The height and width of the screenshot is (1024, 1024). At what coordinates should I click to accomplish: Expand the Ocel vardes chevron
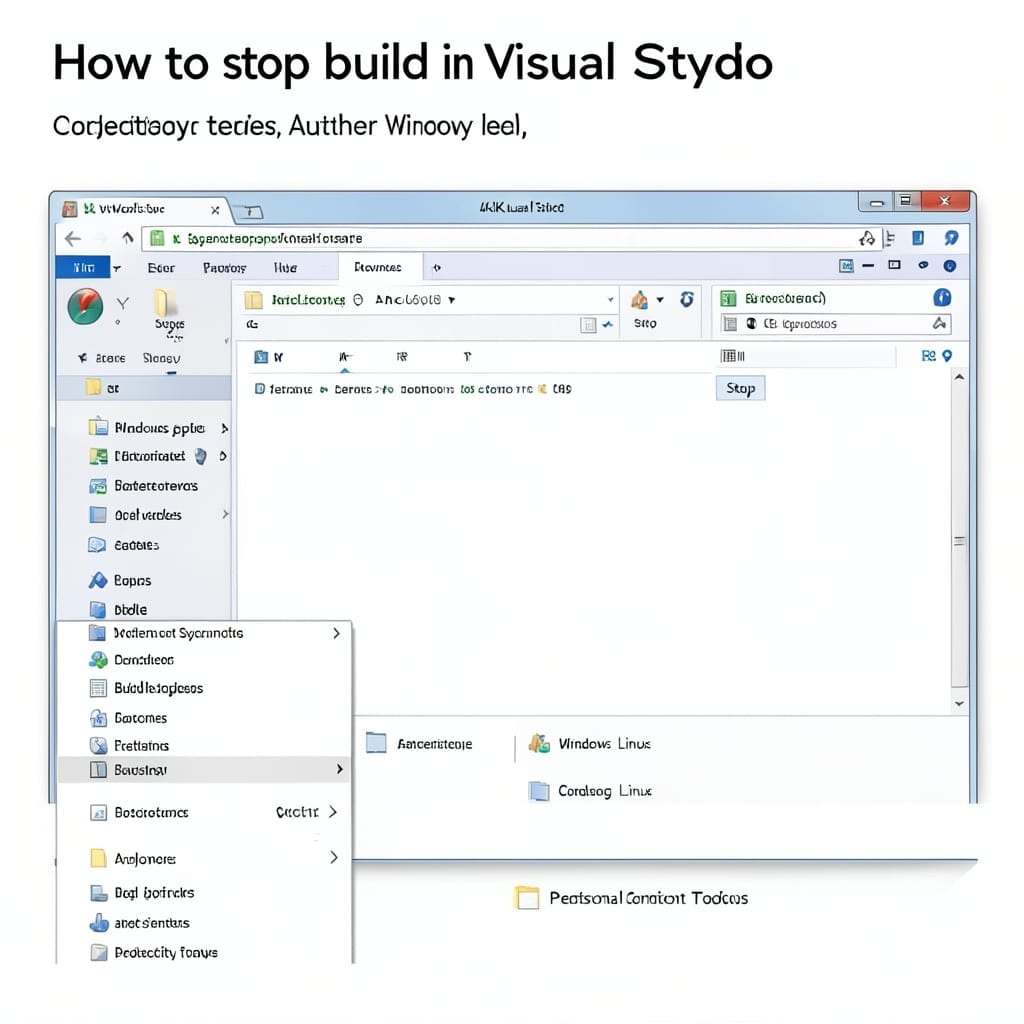225,515
